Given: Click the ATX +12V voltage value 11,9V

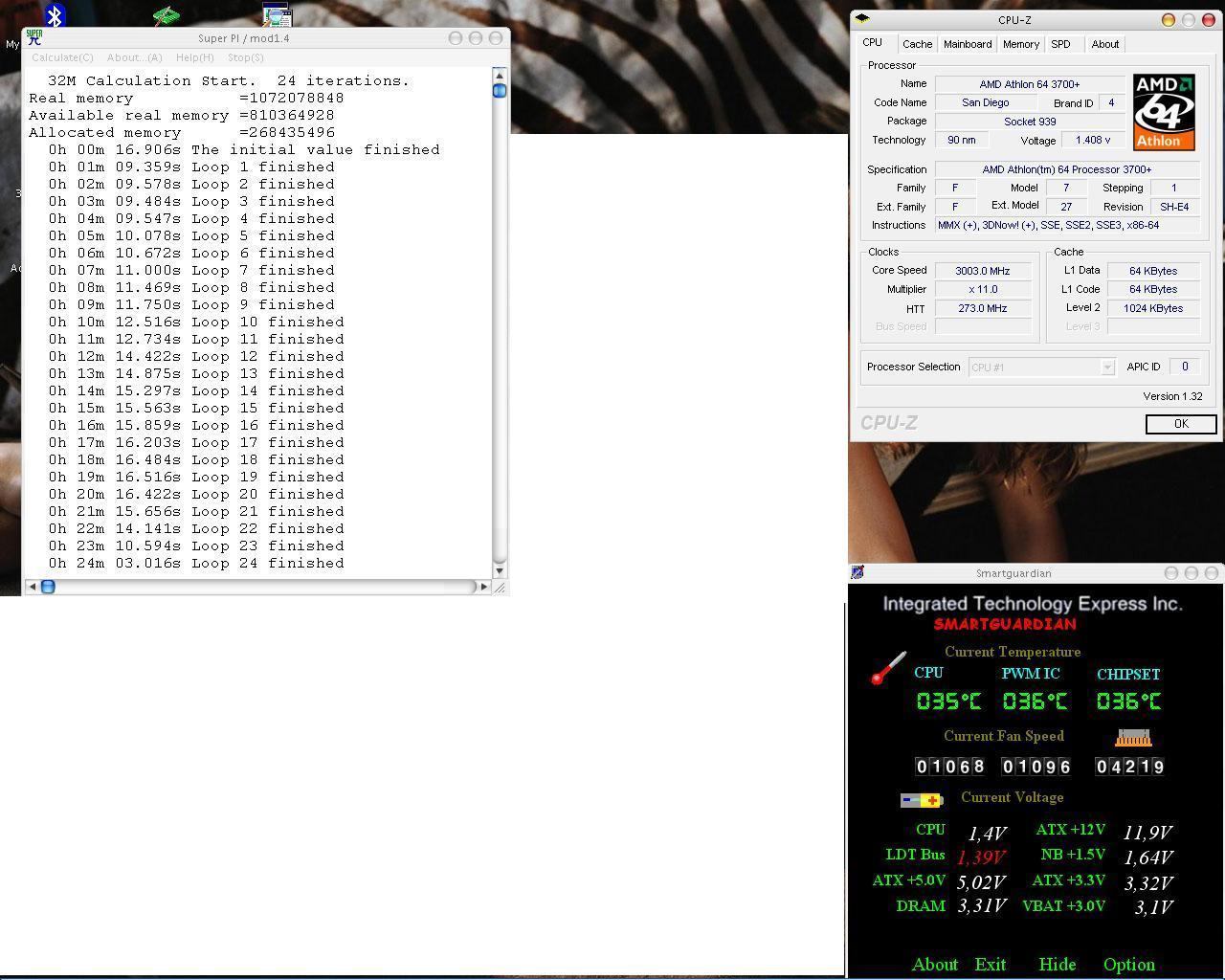Looking at the screenshot, I should pyautogui.click(x=1147, y=833).
